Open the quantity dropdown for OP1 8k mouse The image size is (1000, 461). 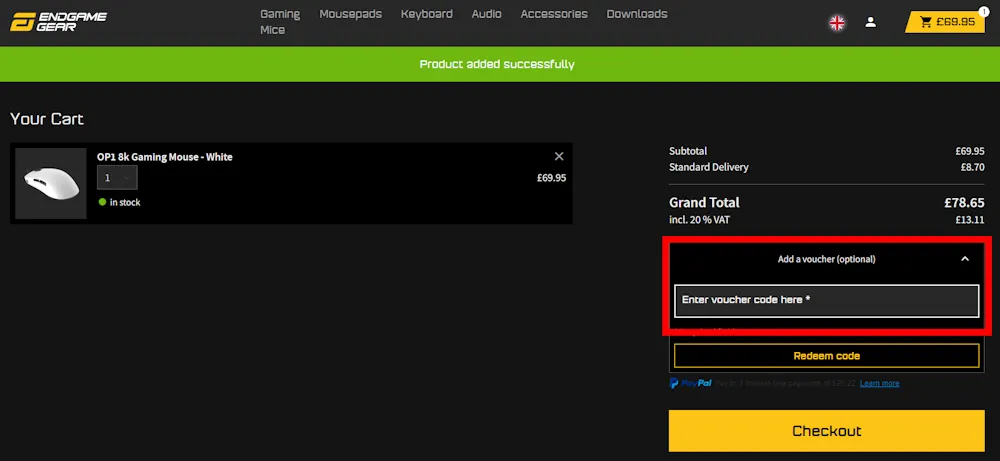point(117,178)
